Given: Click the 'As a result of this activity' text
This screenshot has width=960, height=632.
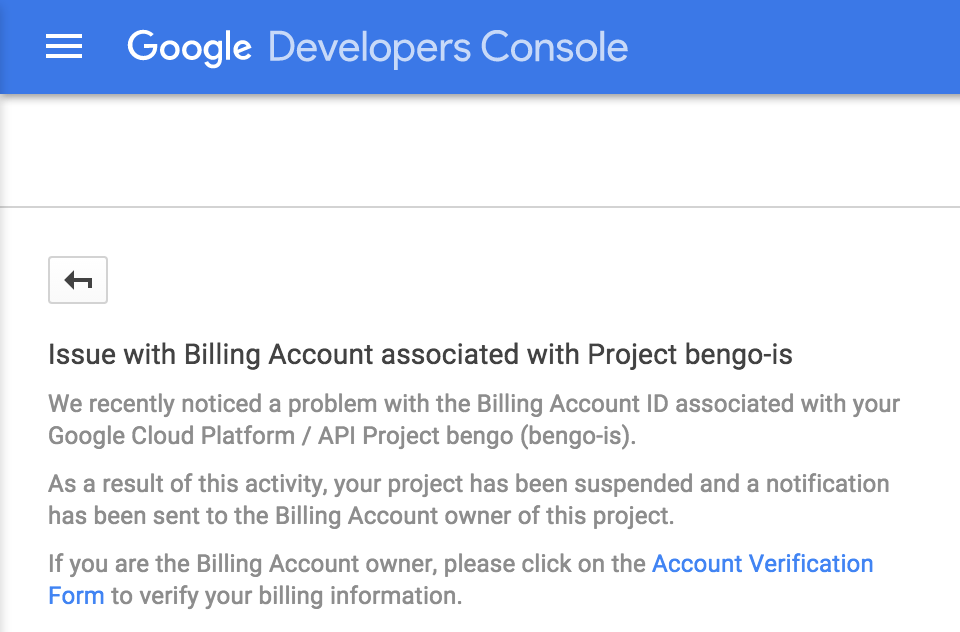Looking at the screenshot, I should coord(188,484).
